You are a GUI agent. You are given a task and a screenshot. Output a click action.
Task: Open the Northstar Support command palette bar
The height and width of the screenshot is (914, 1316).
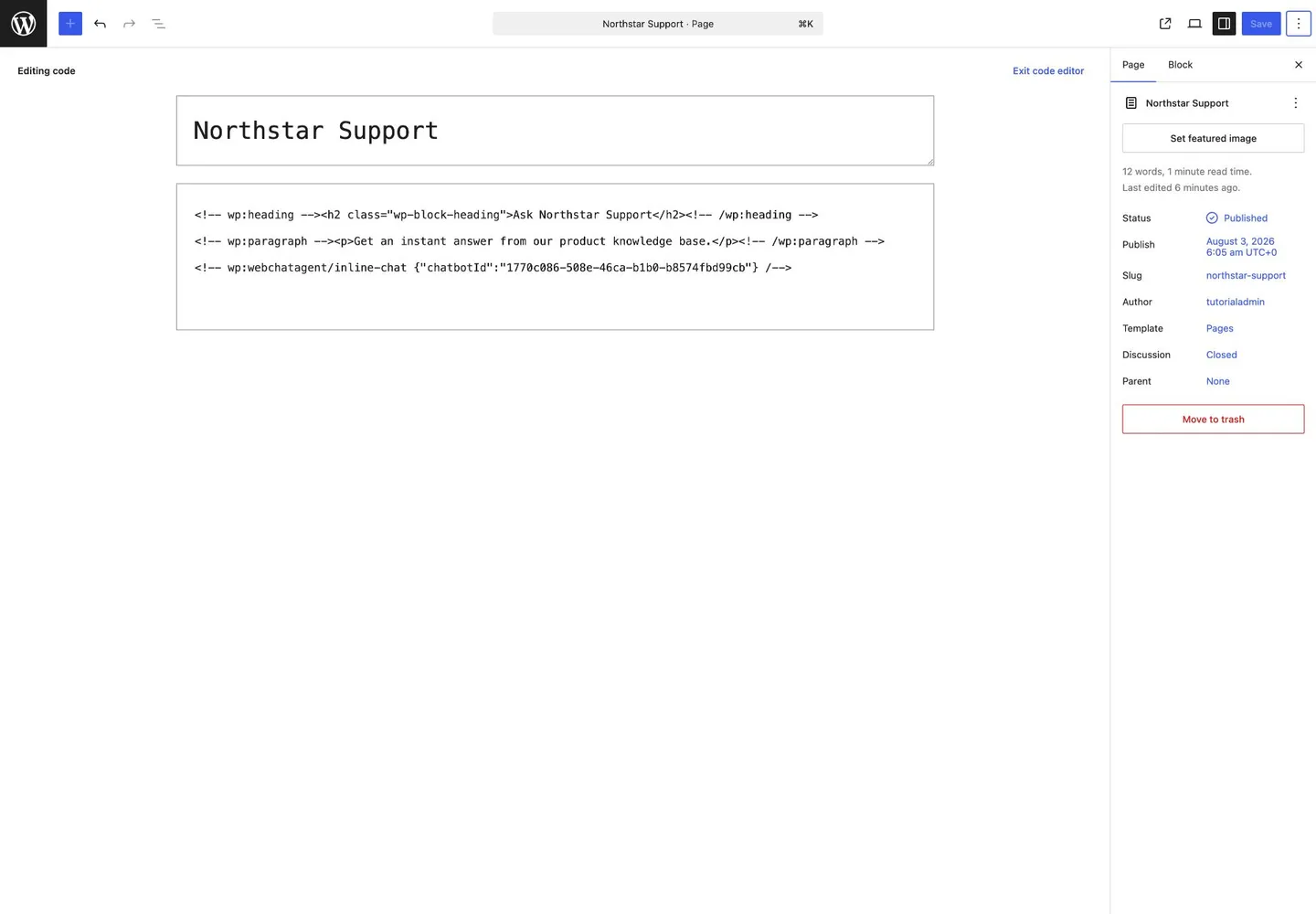(658, 24)
